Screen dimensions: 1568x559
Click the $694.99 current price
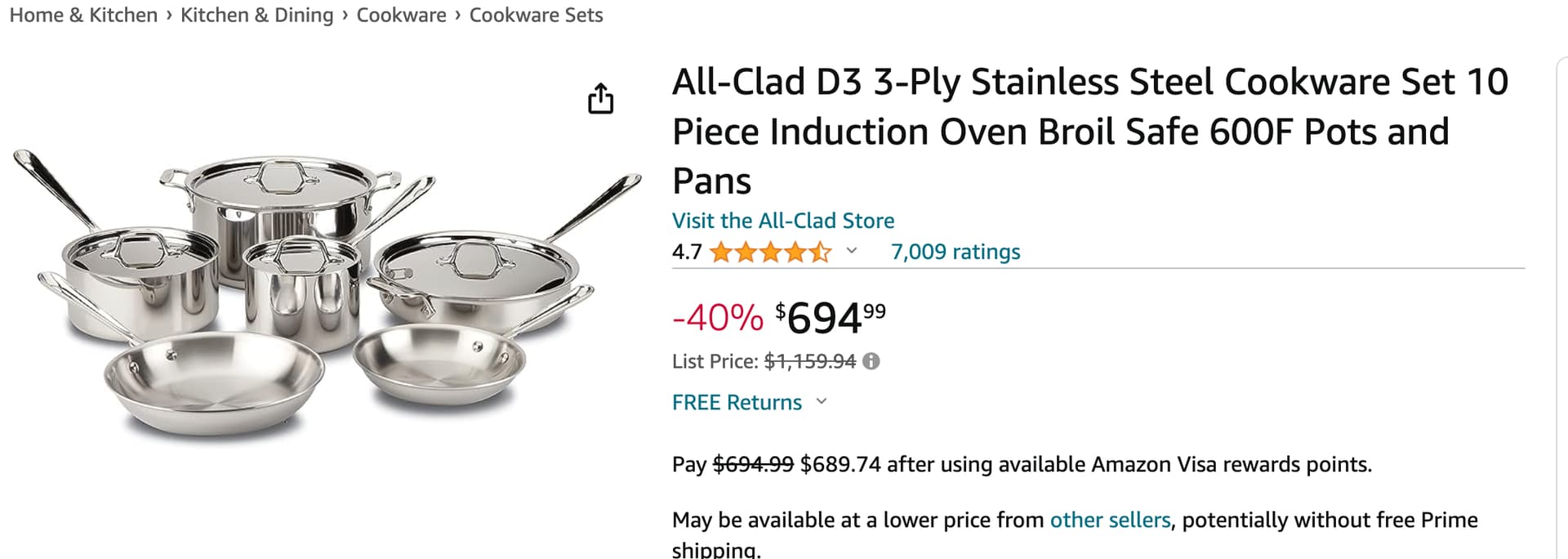pos(830,317)
